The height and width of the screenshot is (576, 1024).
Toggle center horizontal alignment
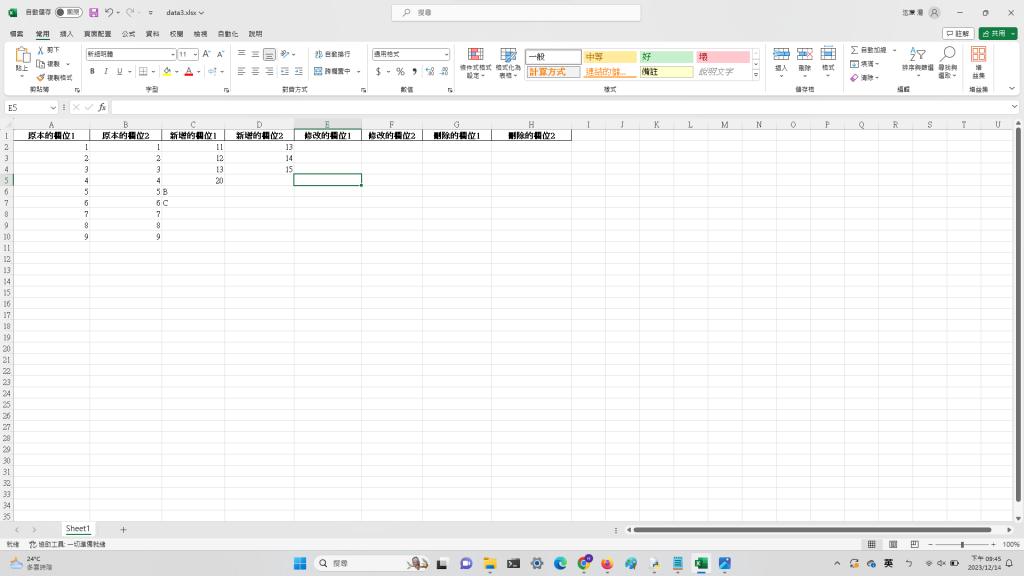click(255, 71)
